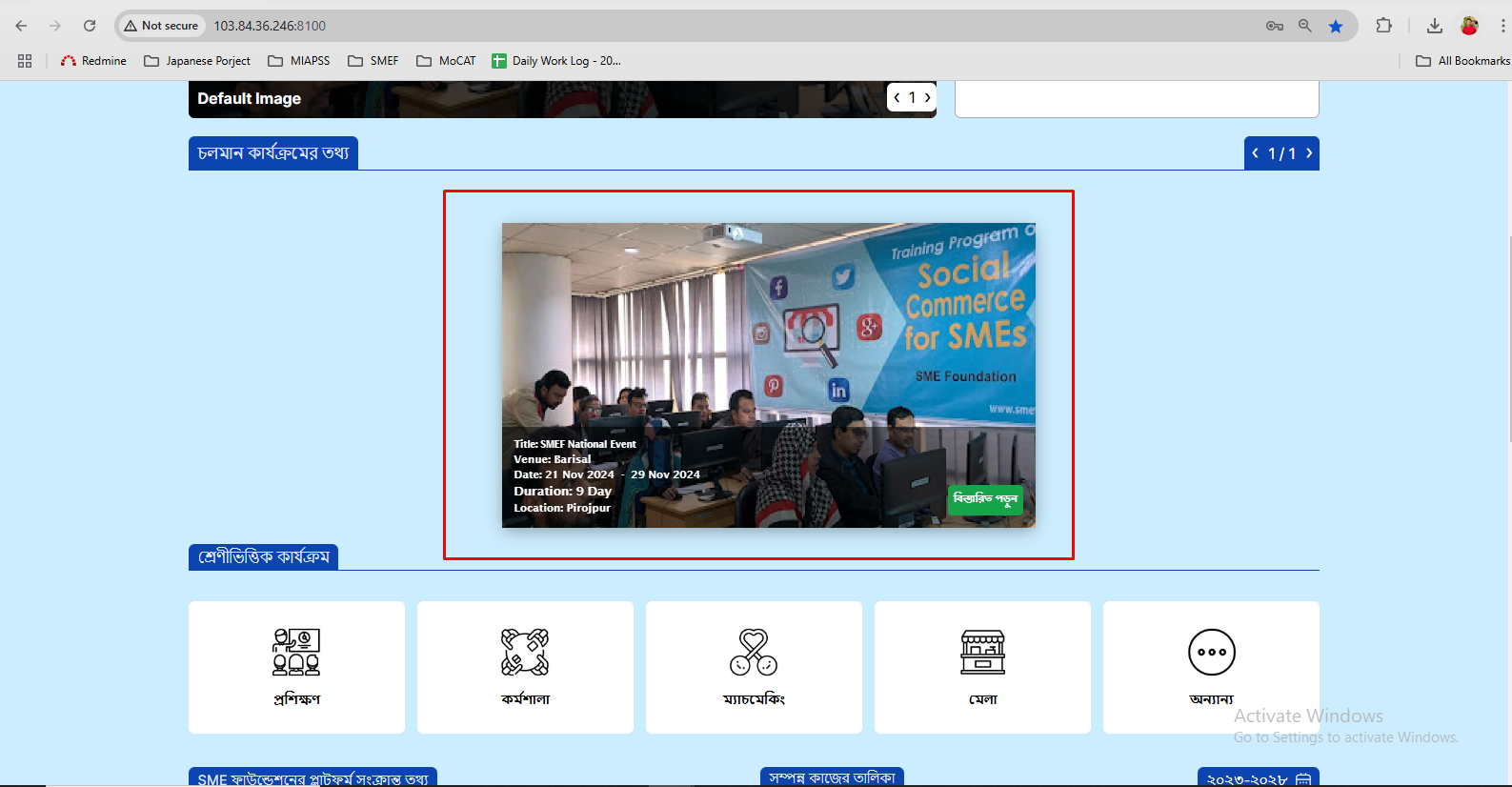Open the ম্যাচমেকিং matchmaking category icon
The image size is (1512, 787).
(754, 652)
